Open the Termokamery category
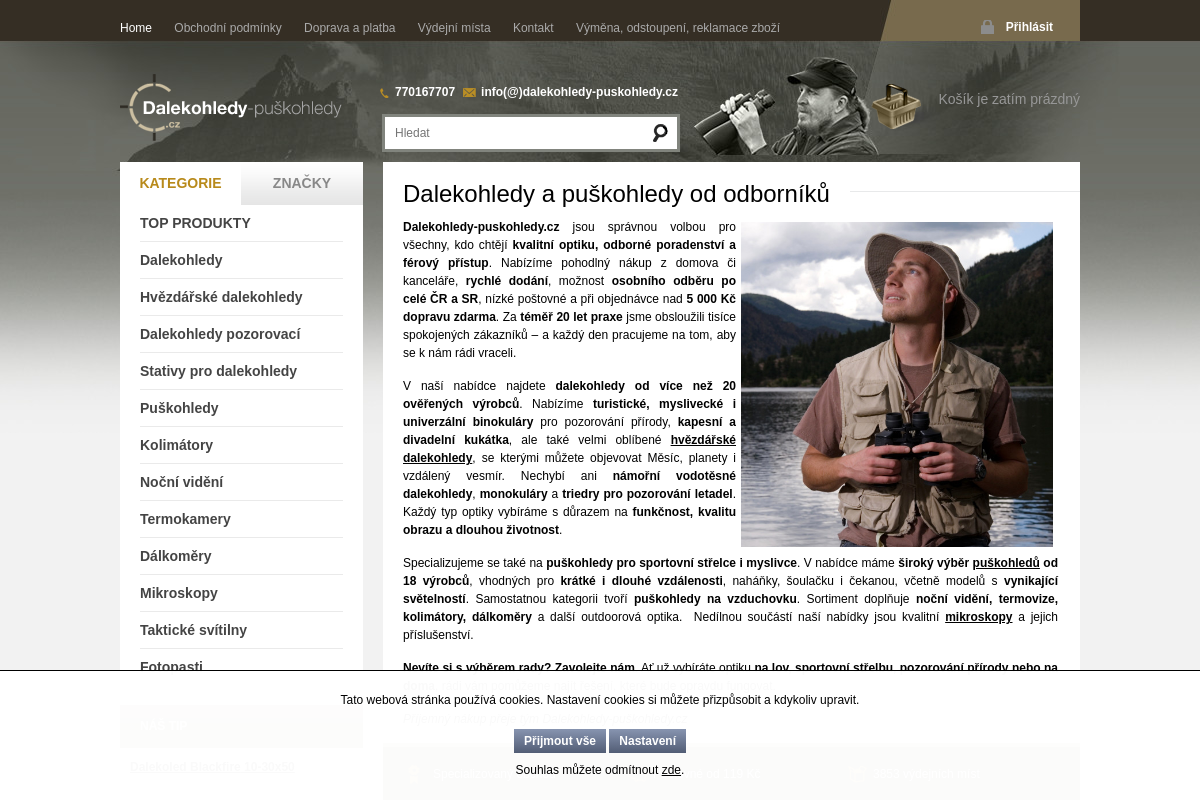1200x800 pixels. [x=185, y=519]
